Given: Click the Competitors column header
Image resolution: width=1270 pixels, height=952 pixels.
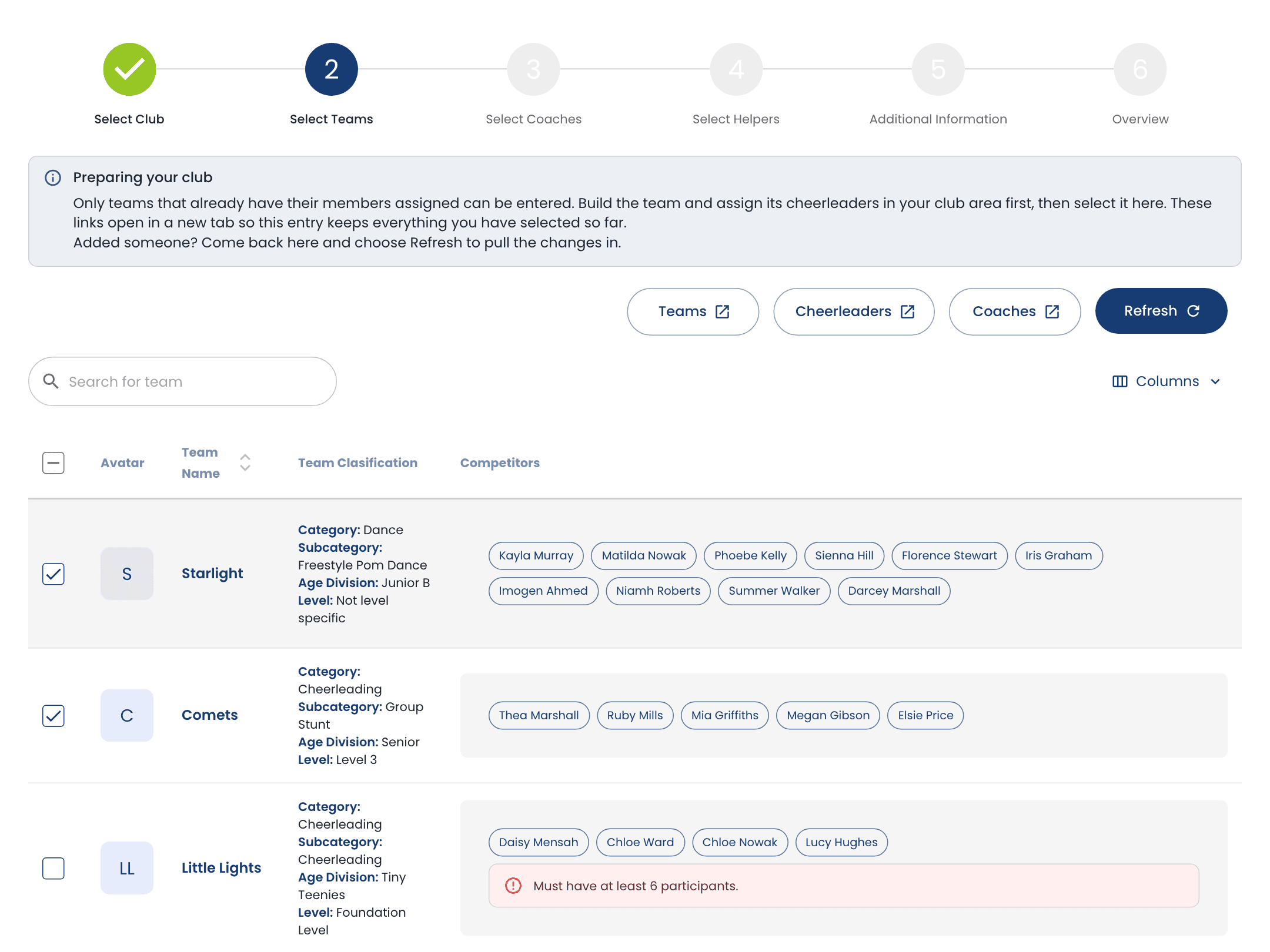Looking at the screenshot, I should (x=500, y=463).
